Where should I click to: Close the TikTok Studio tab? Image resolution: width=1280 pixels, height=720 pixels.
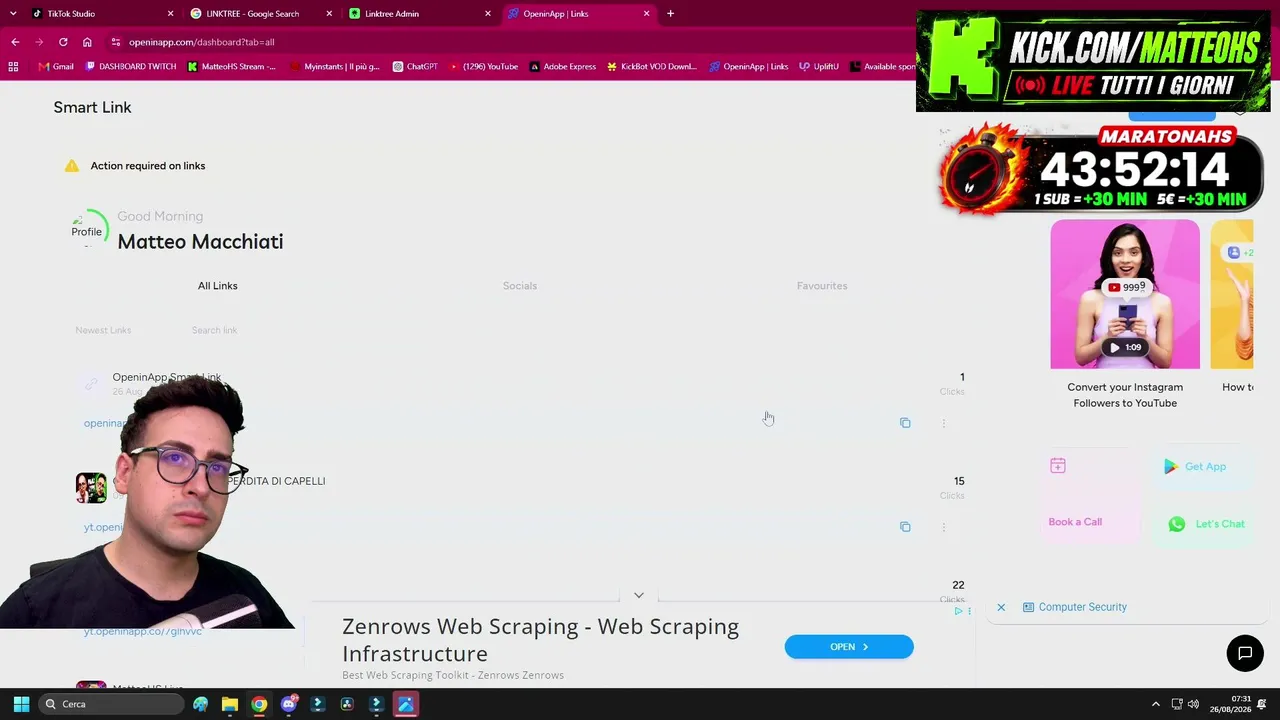(x=170, y=14)
